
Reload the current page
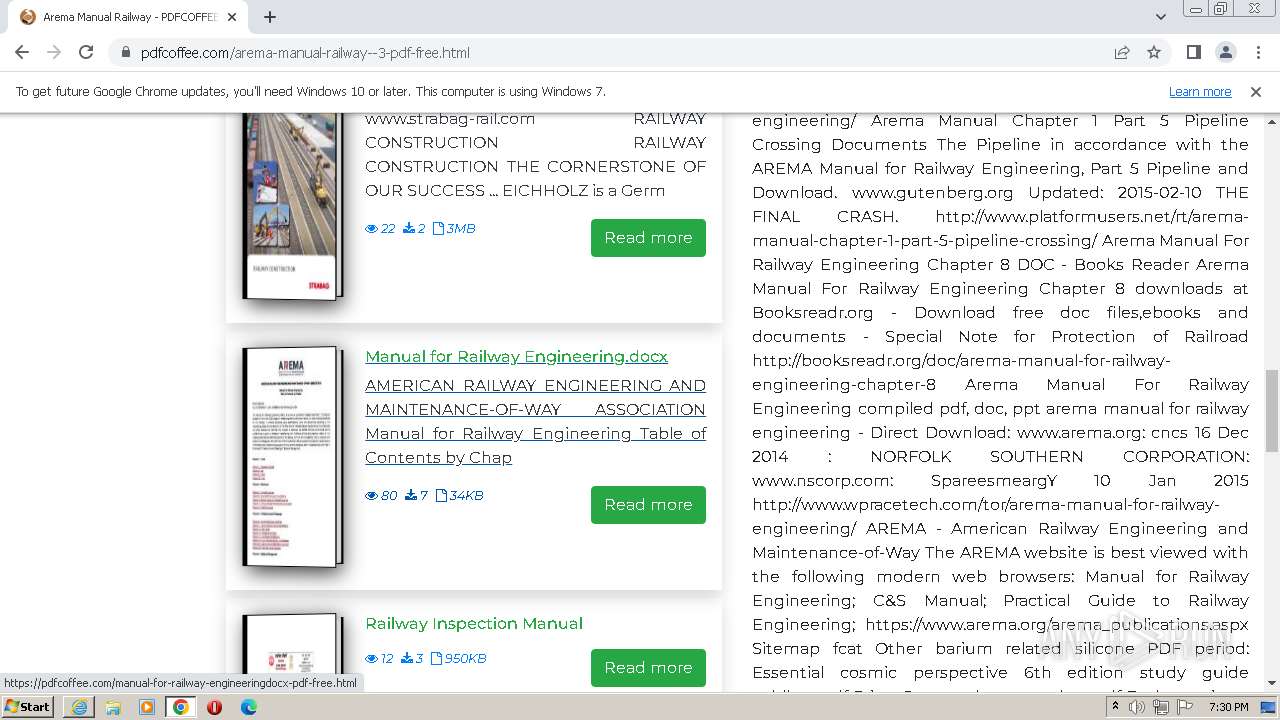(x=86, y=52)
